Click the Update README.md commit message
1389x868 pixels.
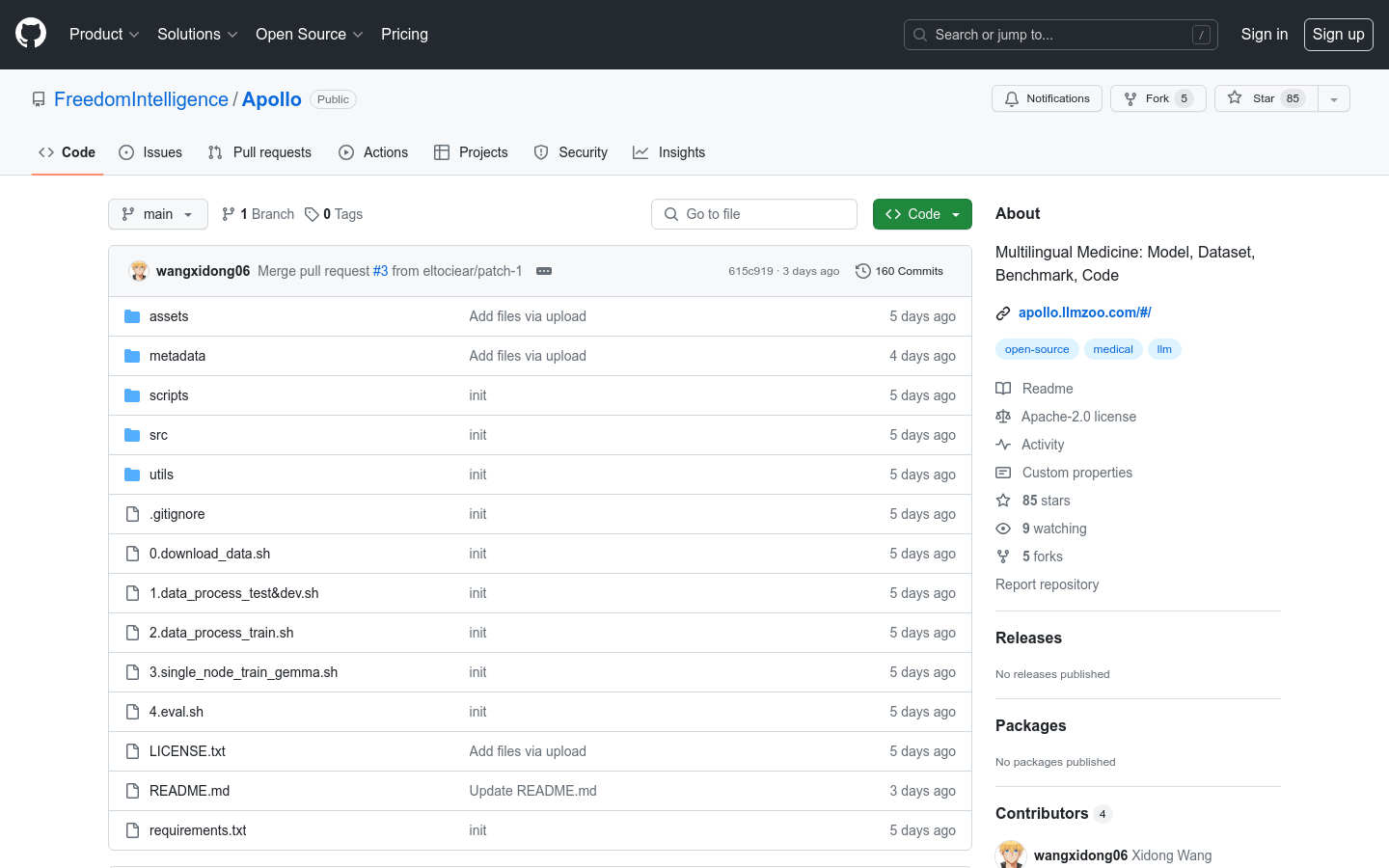(532, 791)
